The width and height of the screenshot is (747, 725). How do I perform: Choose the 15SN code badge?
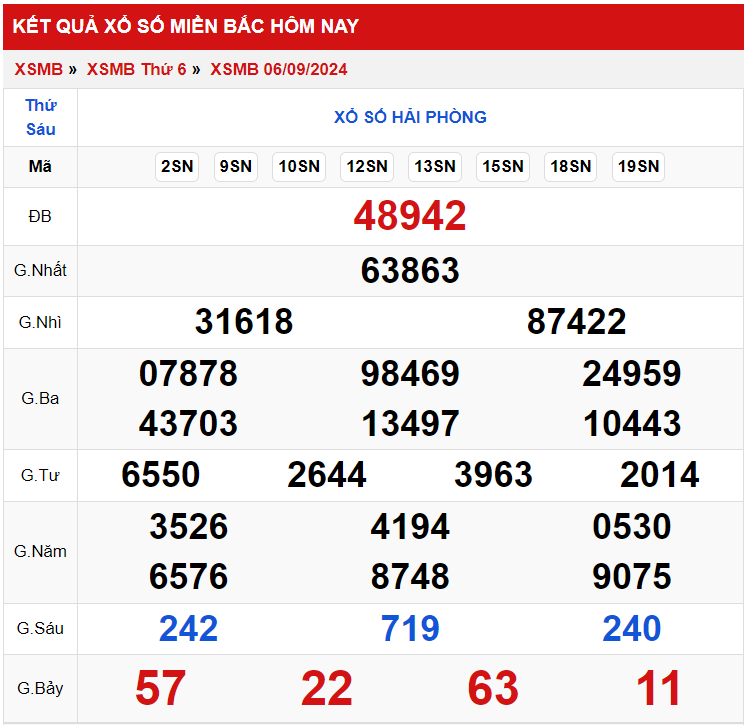point(502,167)
